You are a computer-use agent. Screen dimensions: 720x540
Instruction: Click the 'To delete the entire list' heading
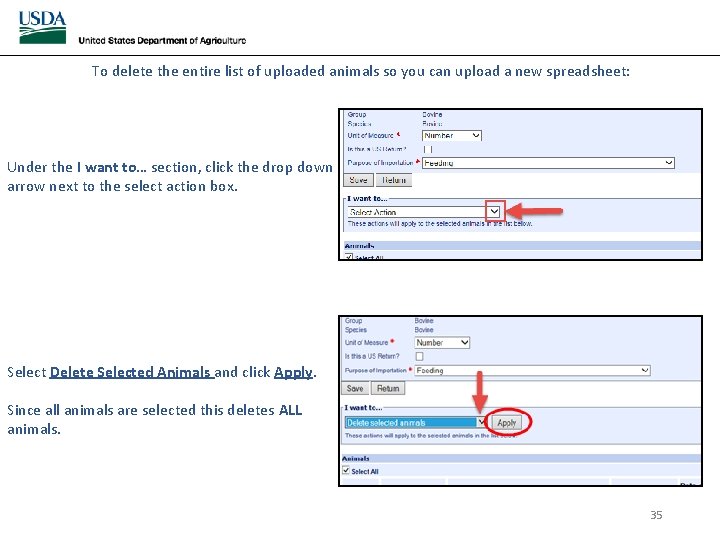coord(360,71)
